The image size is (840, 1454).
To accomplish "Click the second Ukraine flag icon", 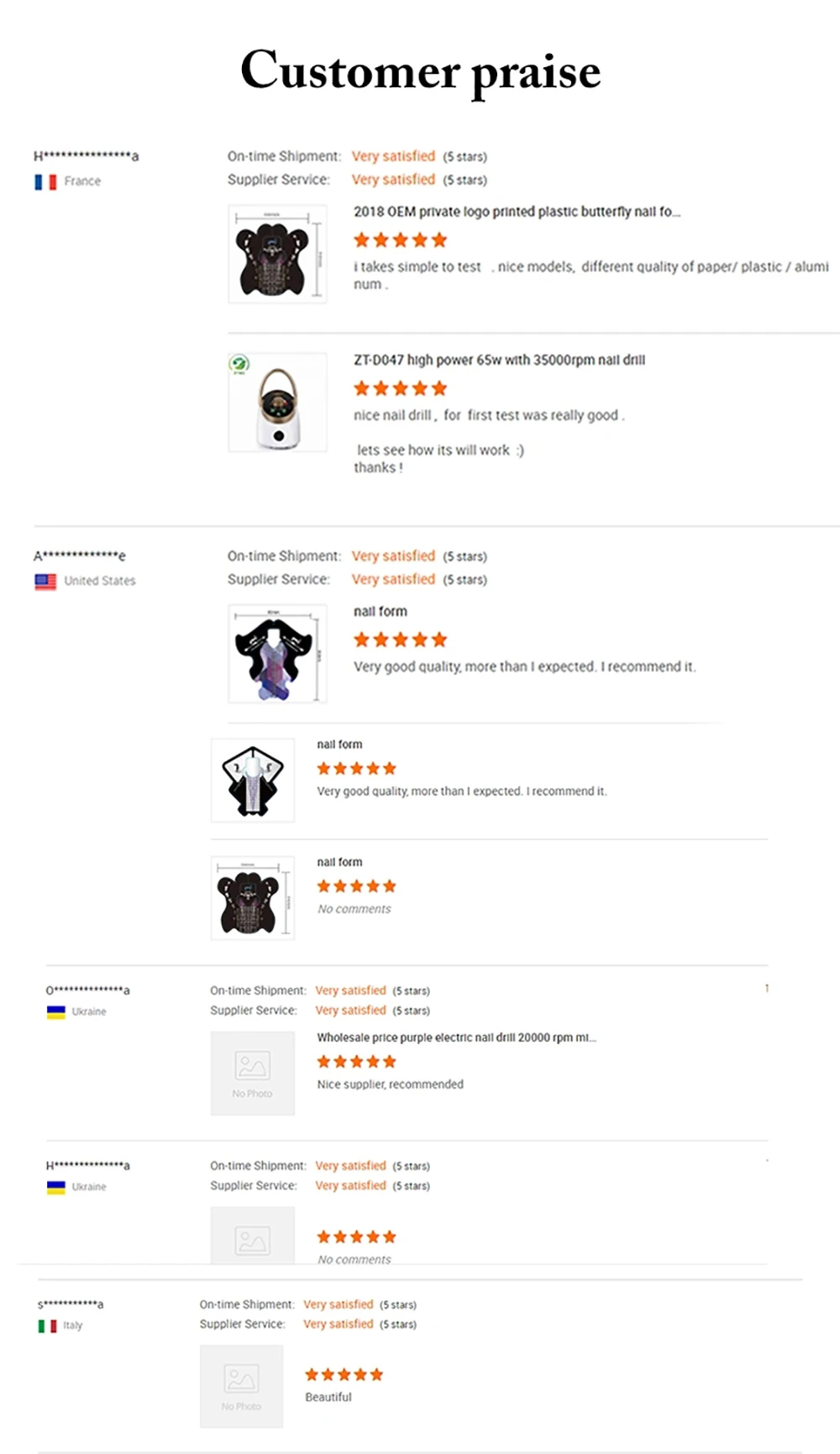I will click(55, 1187).
